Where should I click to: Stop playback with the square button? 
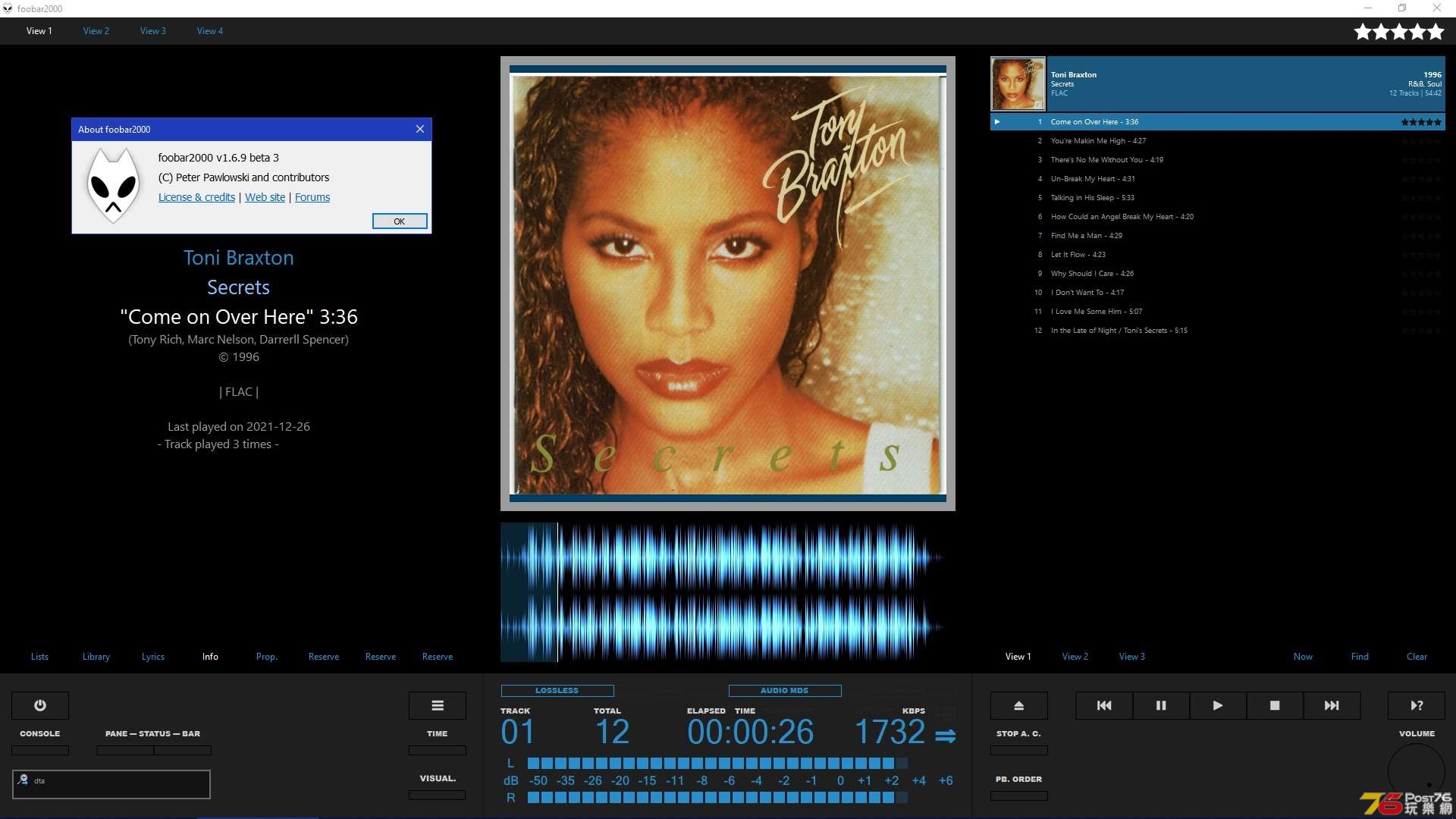coord(1275,705)
